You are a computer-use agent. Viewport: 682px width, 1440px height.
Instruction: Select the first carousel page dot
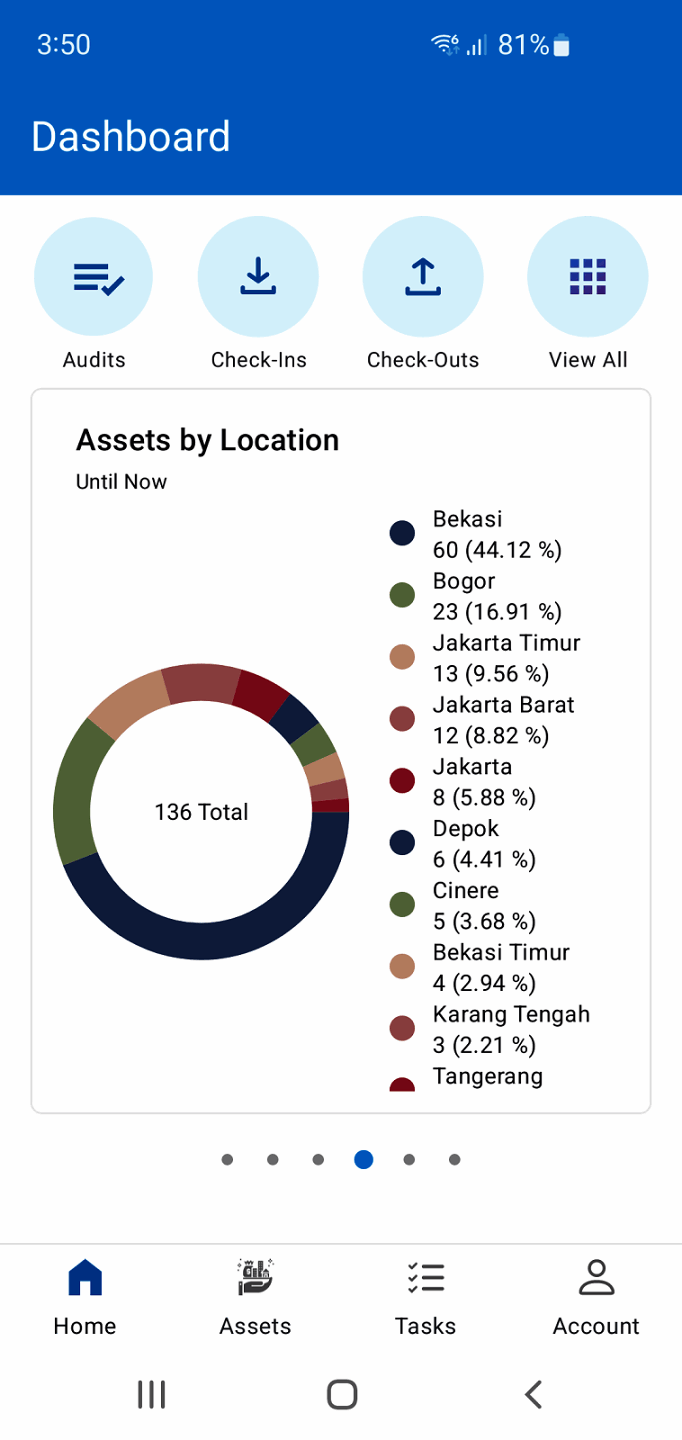[228, 1160]
